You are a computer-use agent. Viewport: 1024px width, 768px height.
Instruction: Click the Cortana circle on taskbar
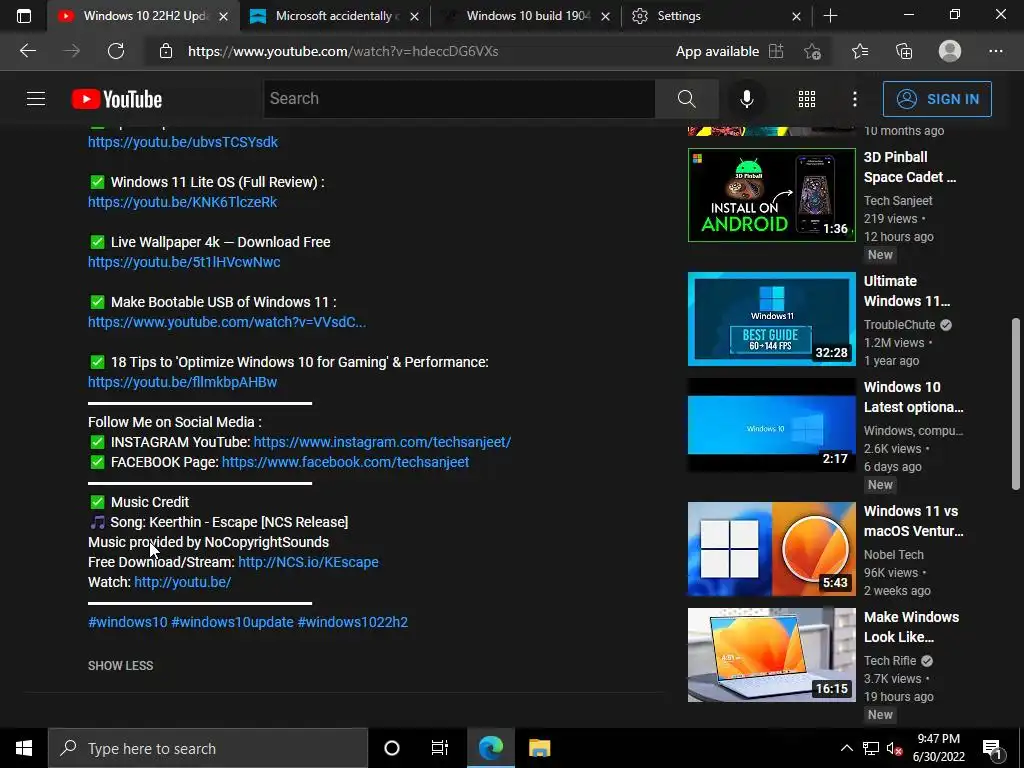[x=392, y=748]
